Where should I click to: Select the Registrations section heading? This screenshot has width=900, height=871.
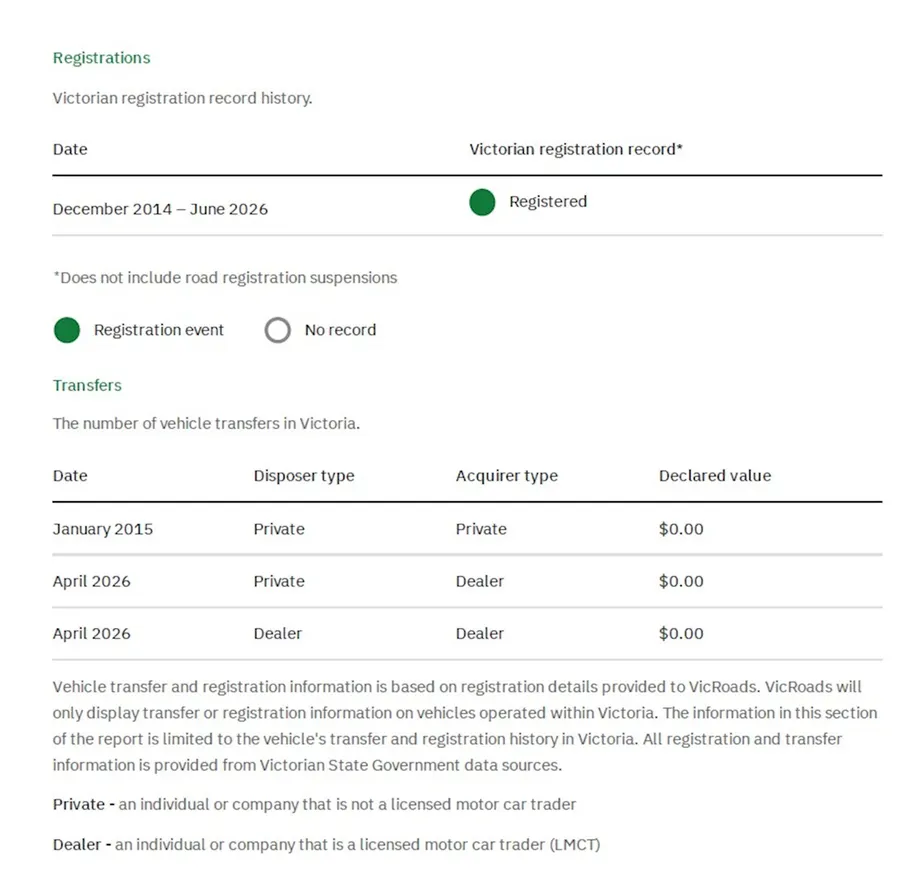pos(102,58)
